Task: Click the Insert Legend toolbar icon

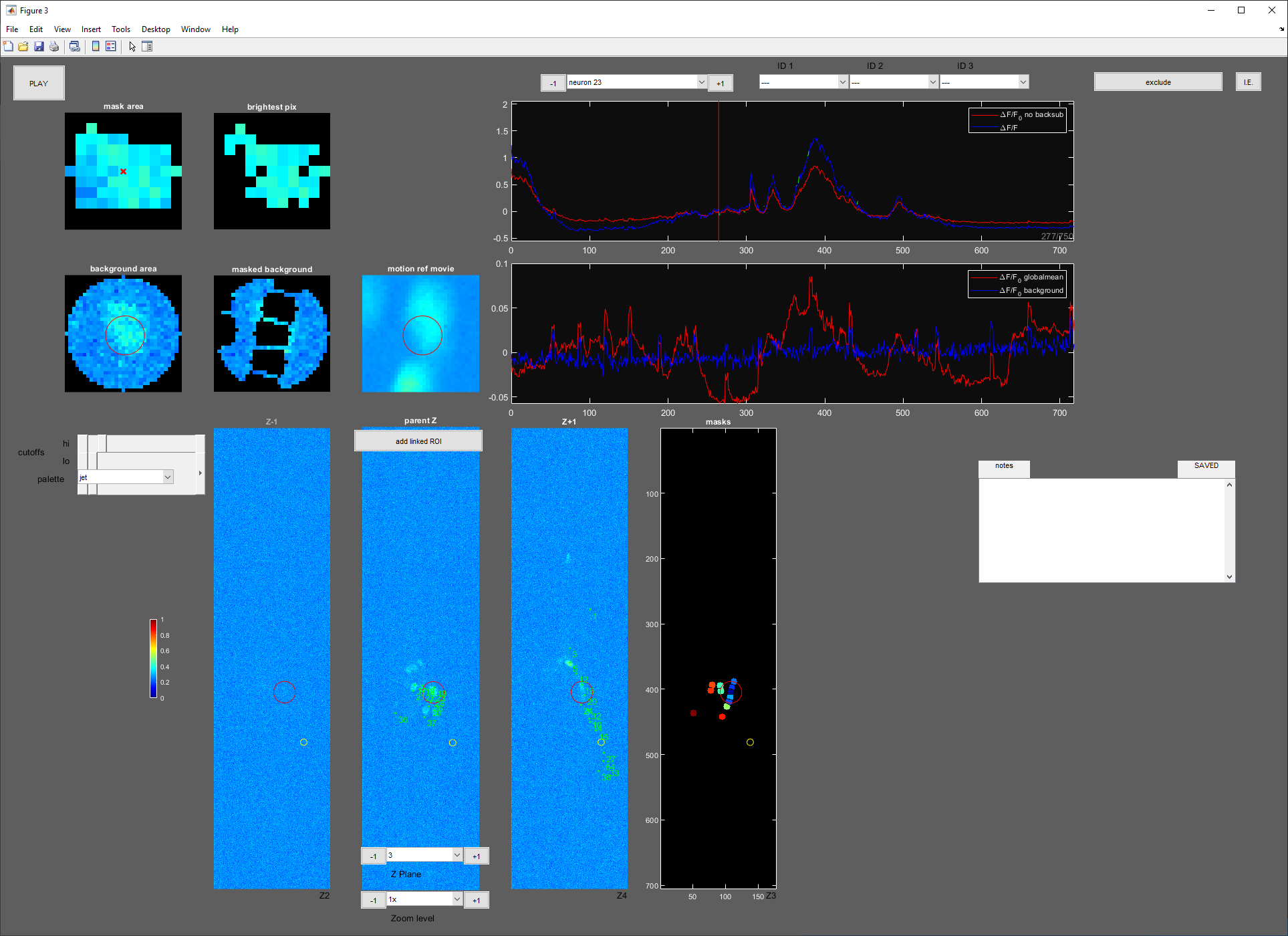Action: click(111, 47)
